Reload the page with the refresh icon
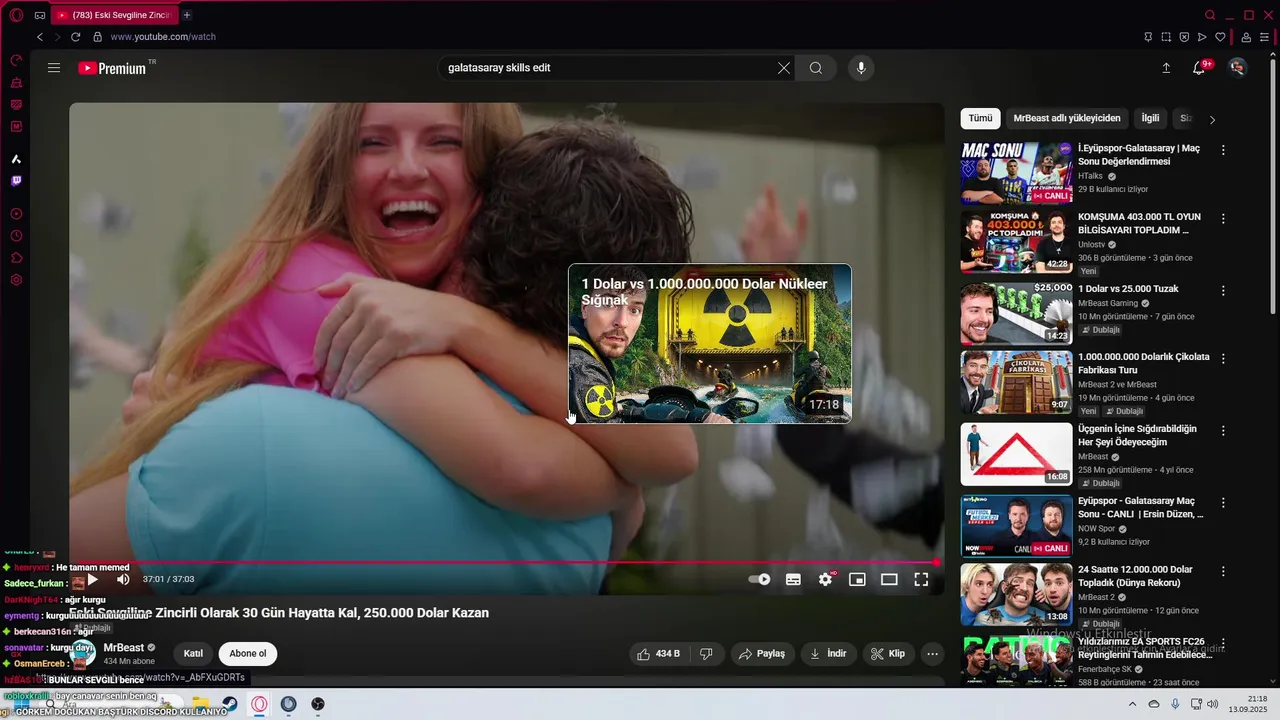The width and height of the screenshot is (1280, 720). coord(75,37)
